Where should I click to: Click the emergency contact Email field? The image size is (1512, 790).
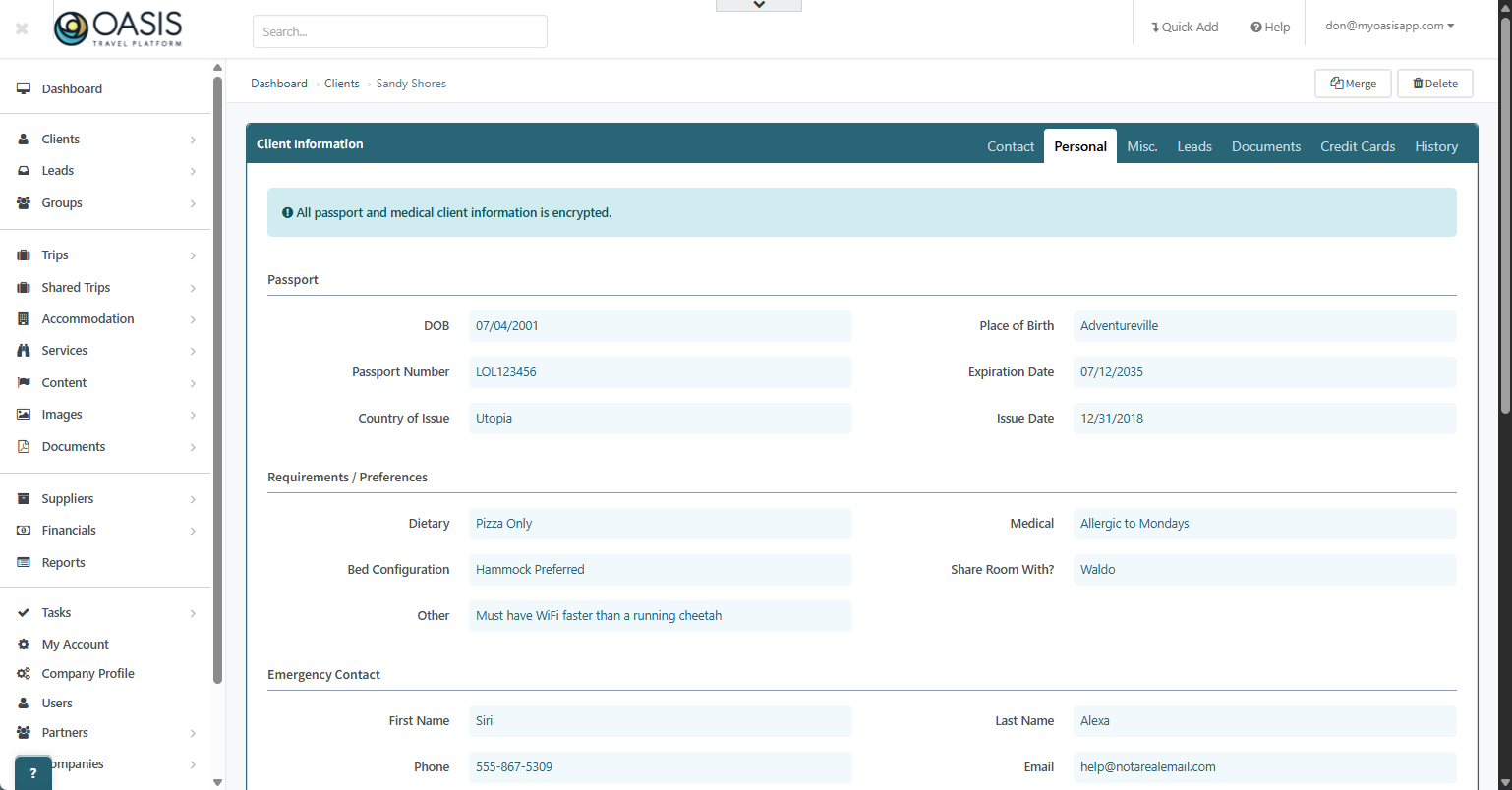tap(1265, 767)
